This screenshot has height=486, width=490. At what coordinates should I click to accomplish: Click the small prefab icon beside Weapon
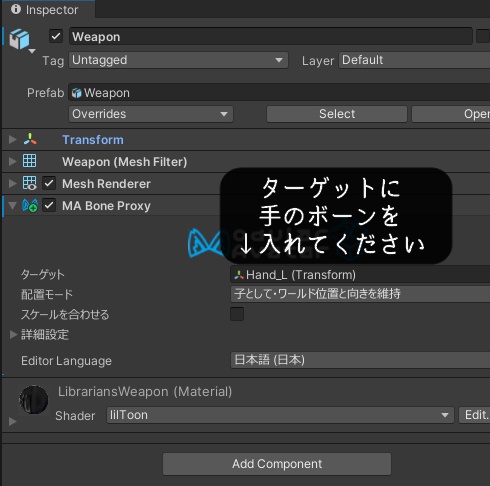[x=77, y=93]
